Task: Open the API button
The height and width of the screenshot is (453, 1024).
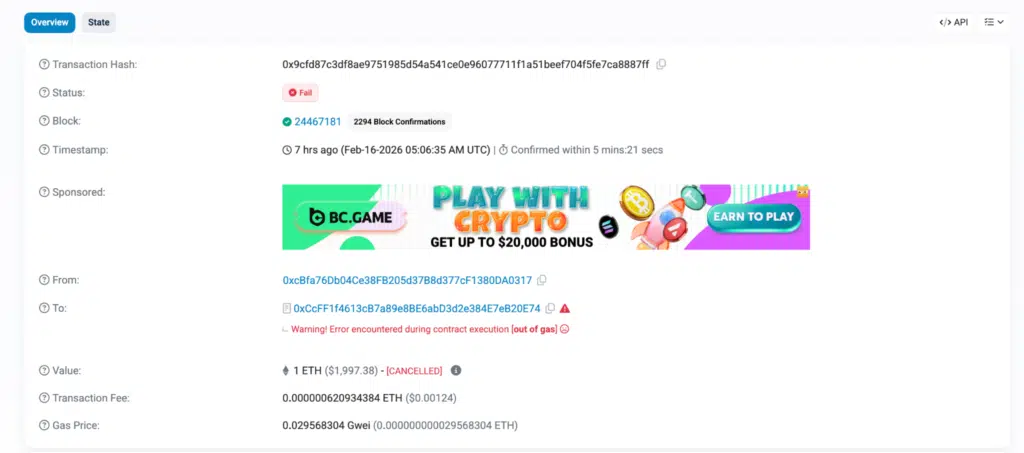Action: [x=953, y=22]
